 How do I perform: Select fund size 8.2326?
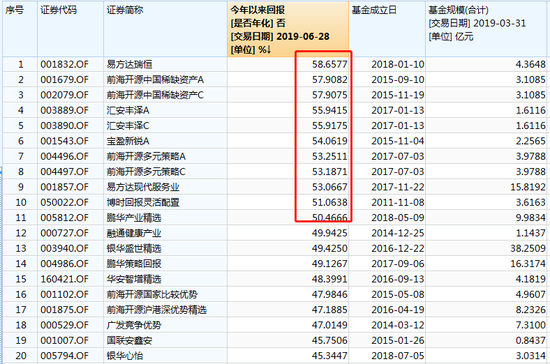(531, 310)
